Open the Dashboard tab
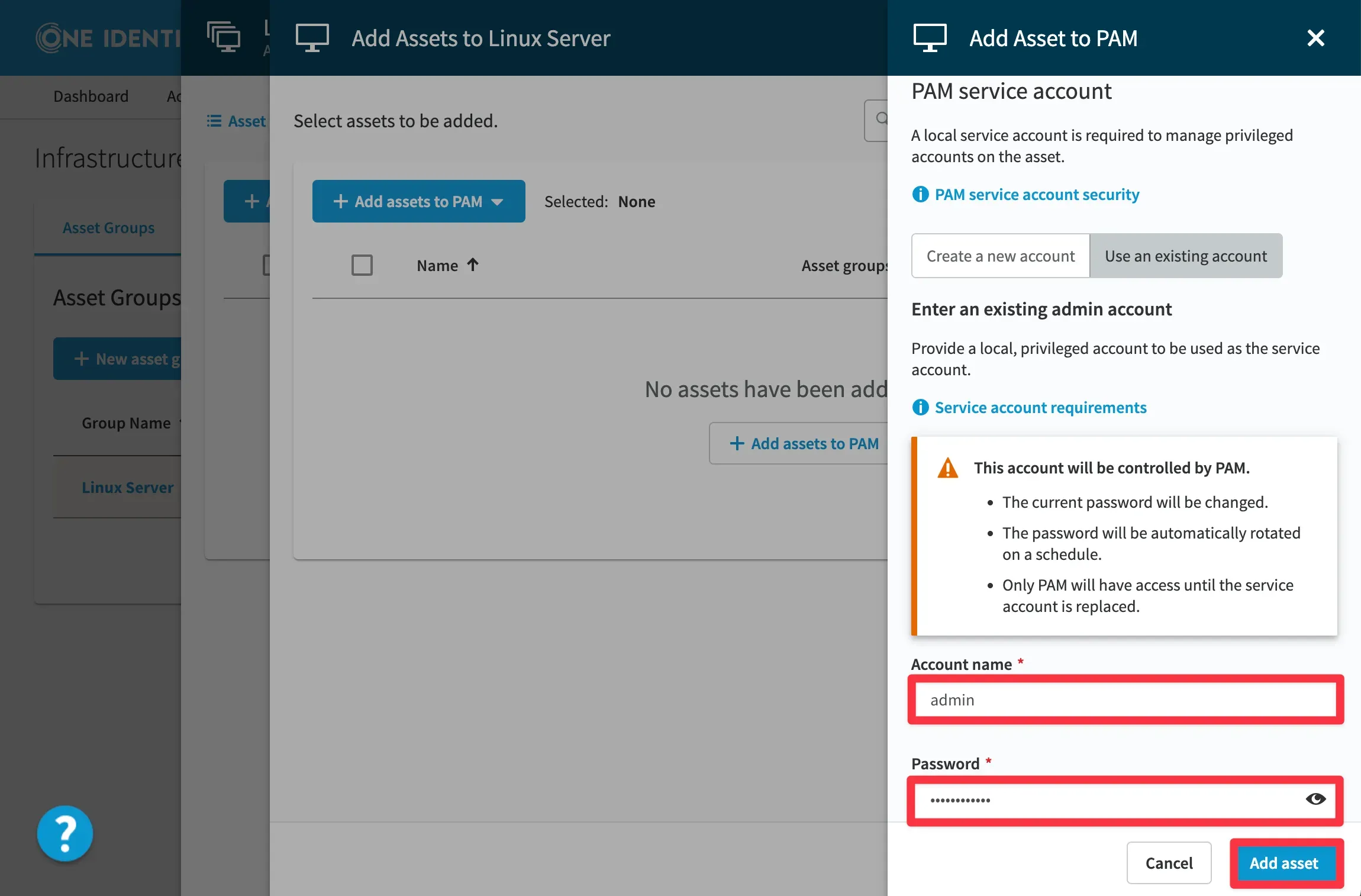Viewport: 1361px width, 896px height. click(91, 96)
